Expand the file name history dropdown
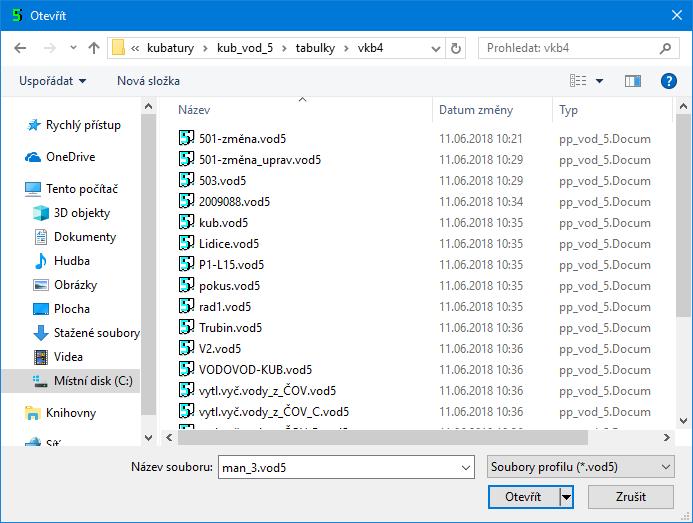The width and height of the screenshot is (693, 523). click(x=465, y=467)
